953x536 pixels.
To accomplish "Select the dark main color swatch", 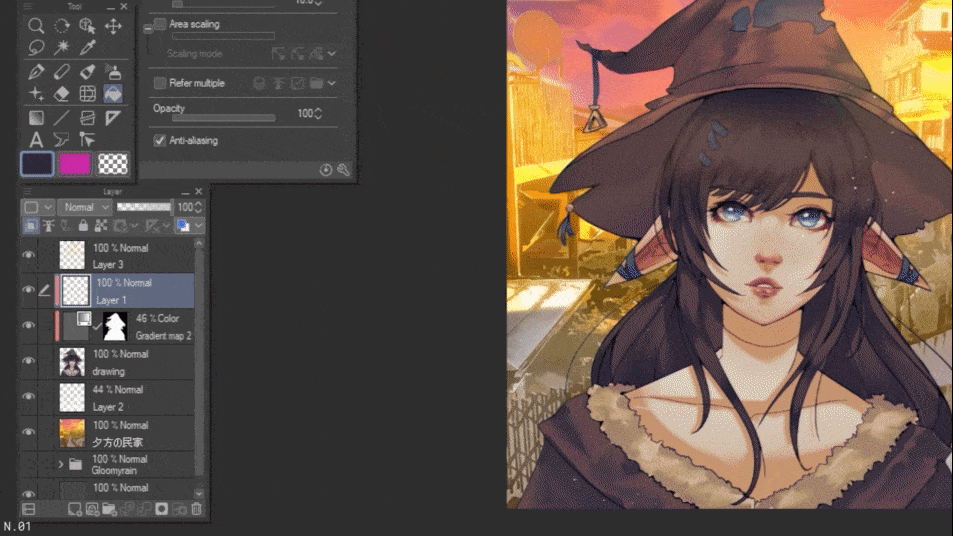I will [x=38, y=164].
